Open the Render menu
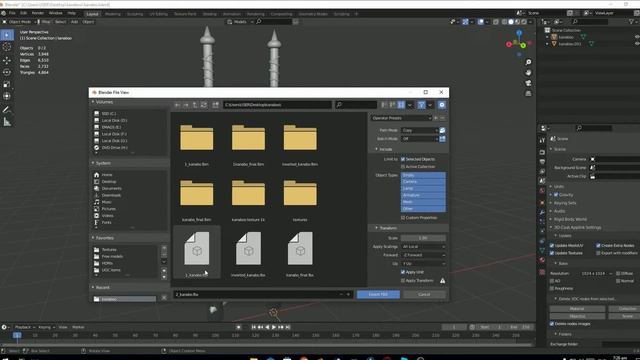The image size is (640, 360). [x=38, y=13]
